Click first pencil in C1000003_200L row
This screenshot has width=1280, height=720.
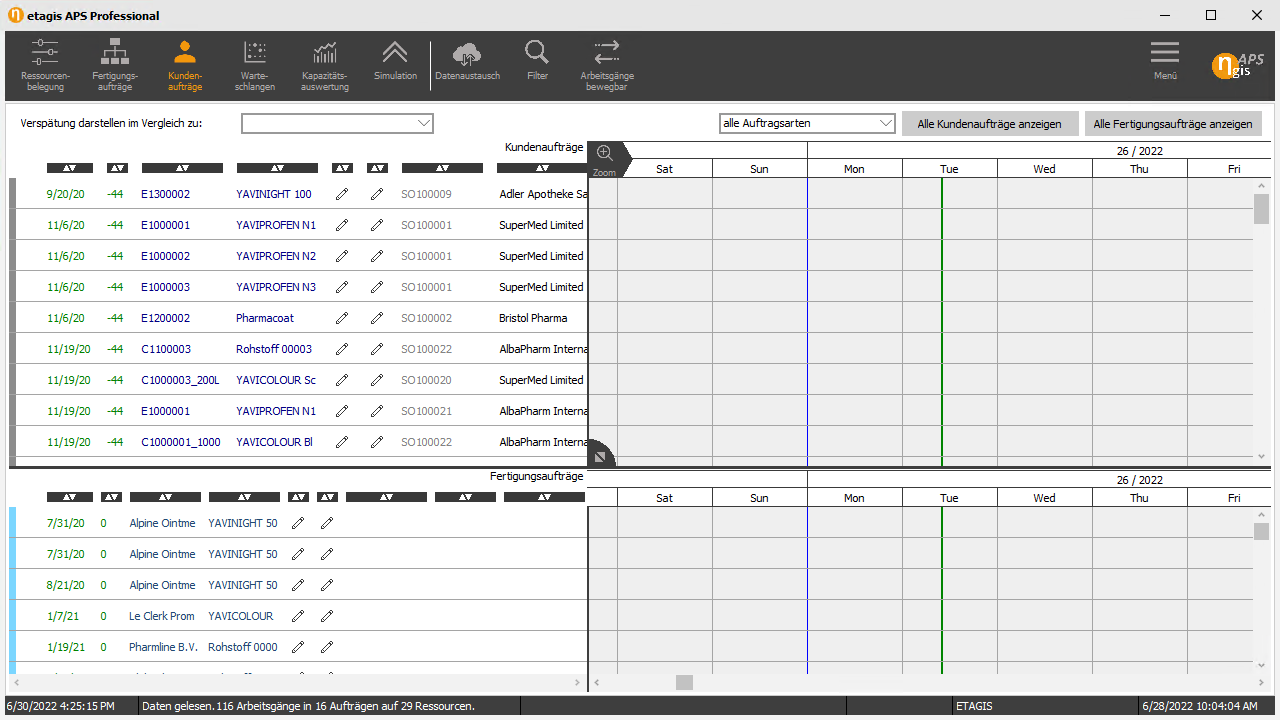coord(342,380)
